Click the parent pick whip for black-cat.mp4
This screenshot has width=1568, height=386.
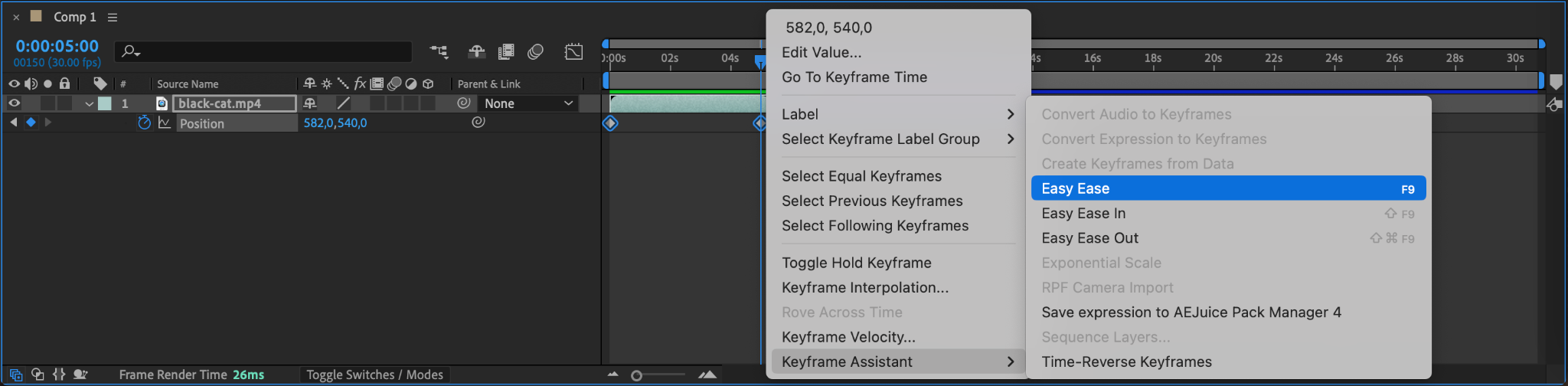tap(464, 103)
